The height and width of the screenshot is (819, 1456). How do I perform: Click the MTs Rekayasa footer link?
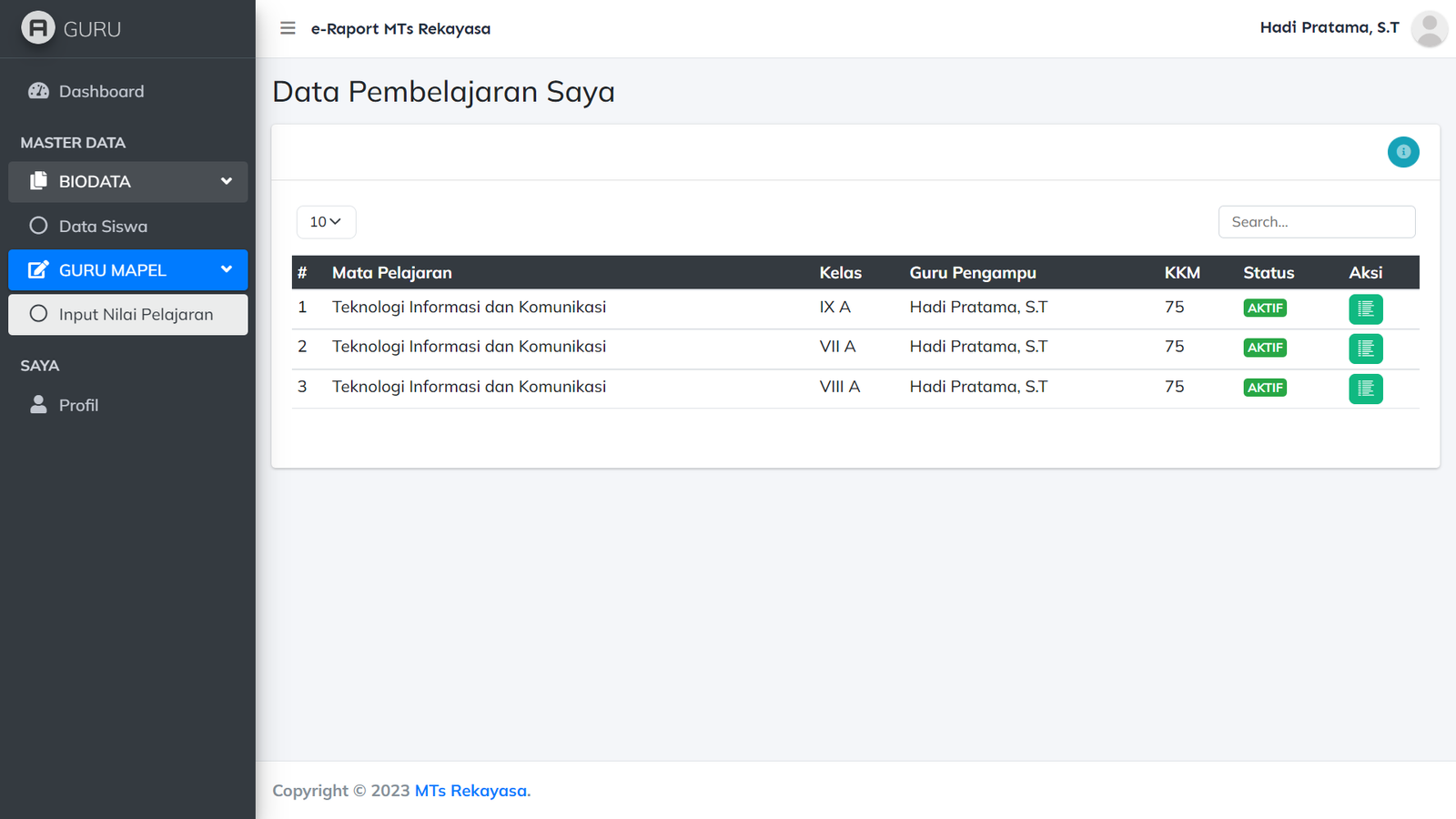pos(471,791)
